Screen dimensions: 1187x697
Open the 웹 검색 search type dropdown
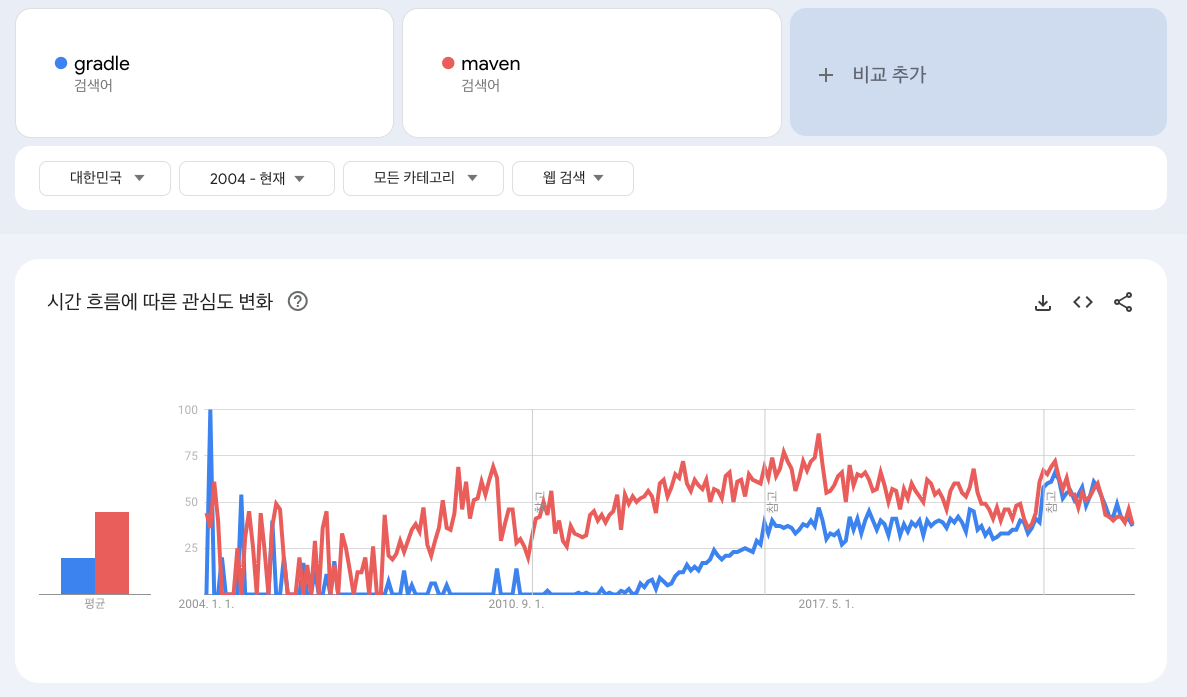click(x=572, y=178)
